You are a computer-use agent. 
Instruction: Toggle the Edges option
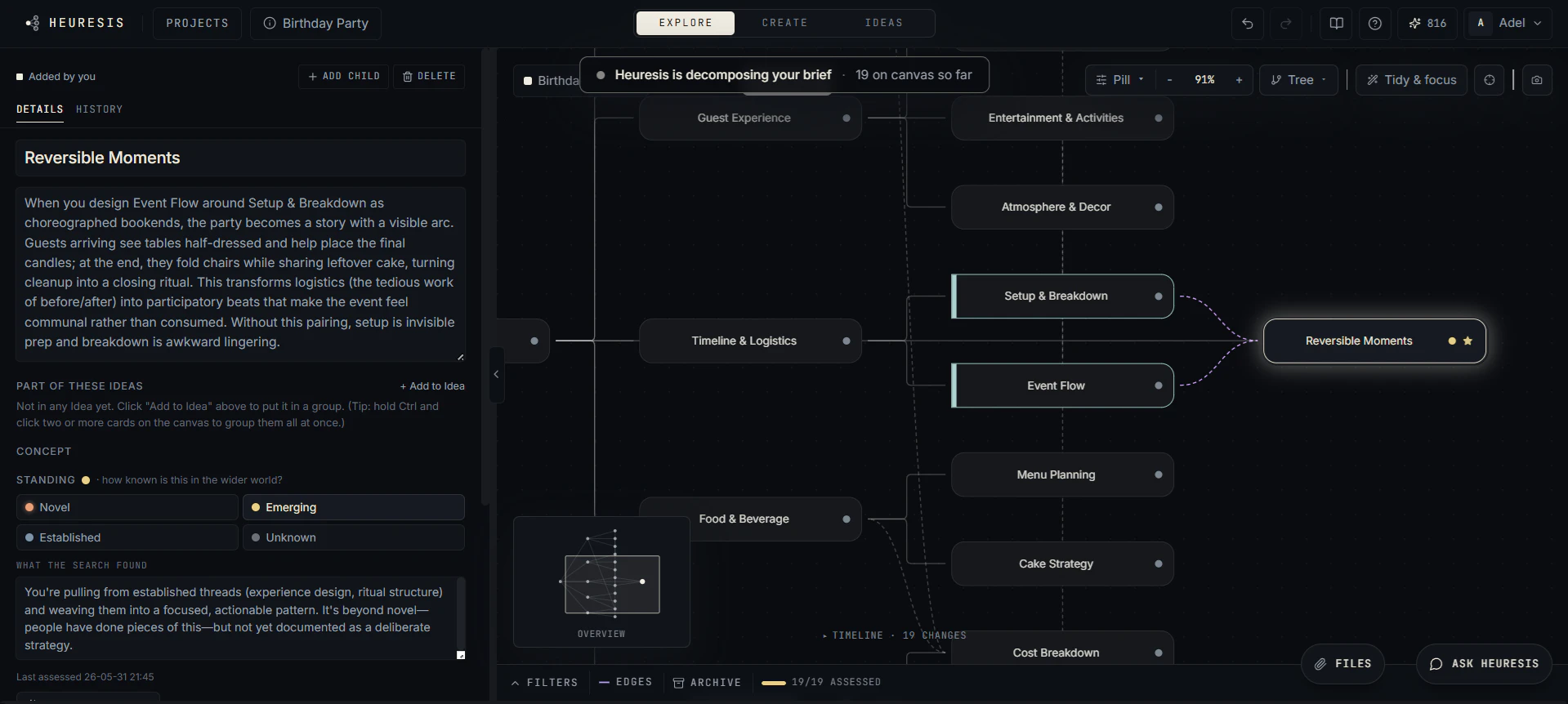(626, 682)
